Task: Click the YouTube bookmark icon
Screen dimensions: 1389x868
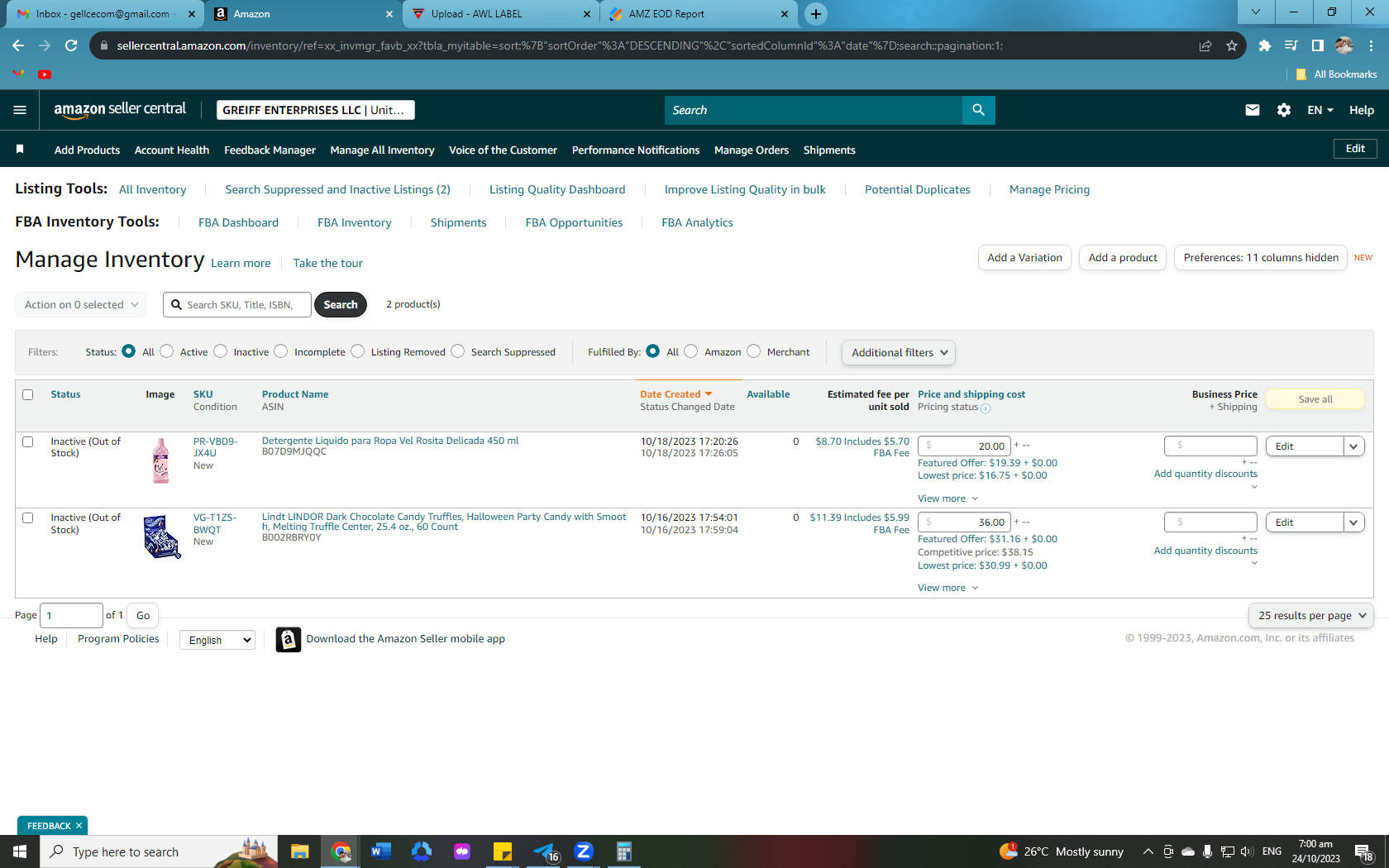Action: point(45,74)
